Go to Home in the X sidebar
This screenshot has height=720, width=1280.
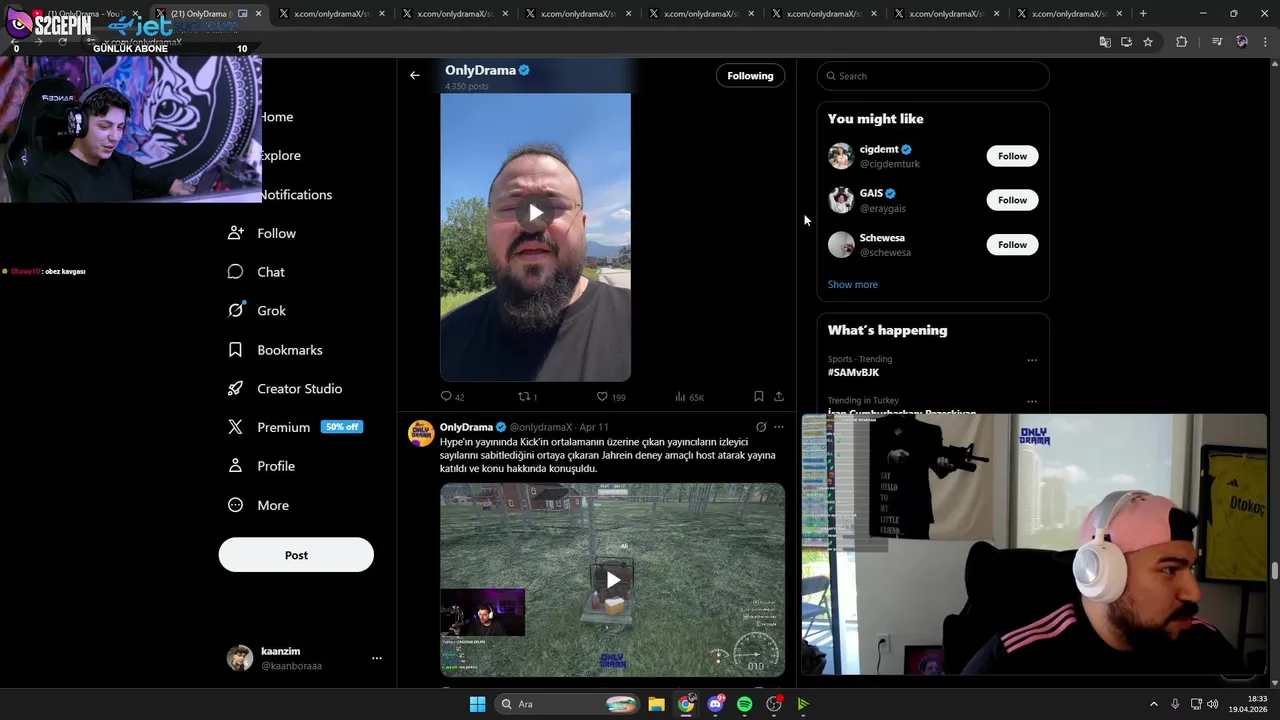277,117
